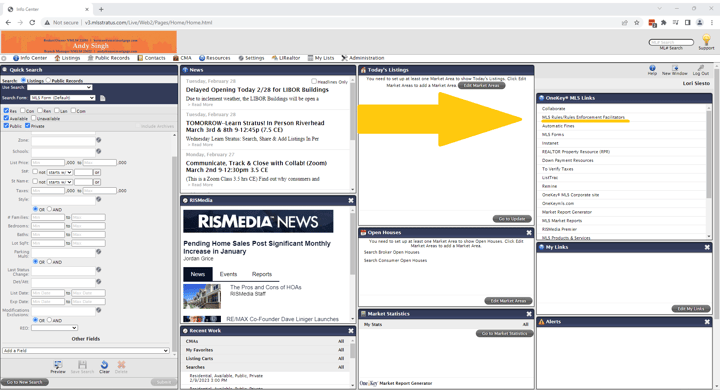Click the Delete search icon
Viewport: 720px width, 390px height.
[x=121, y=365]
